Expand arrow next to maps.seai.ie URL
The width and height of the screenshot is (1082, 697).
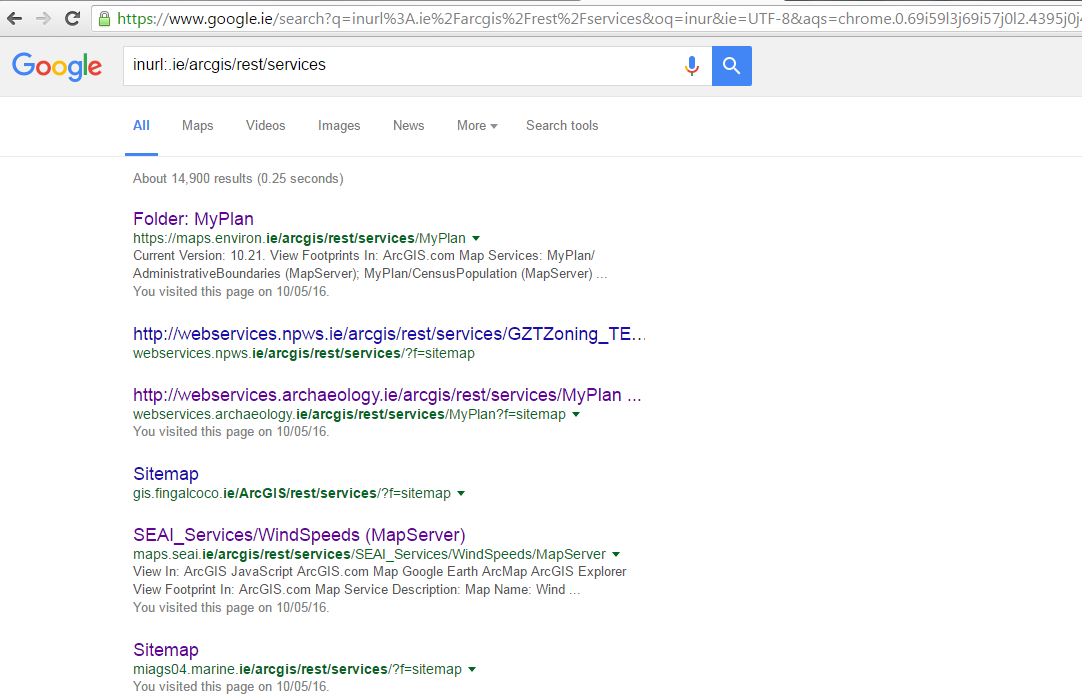pos(616,555)
